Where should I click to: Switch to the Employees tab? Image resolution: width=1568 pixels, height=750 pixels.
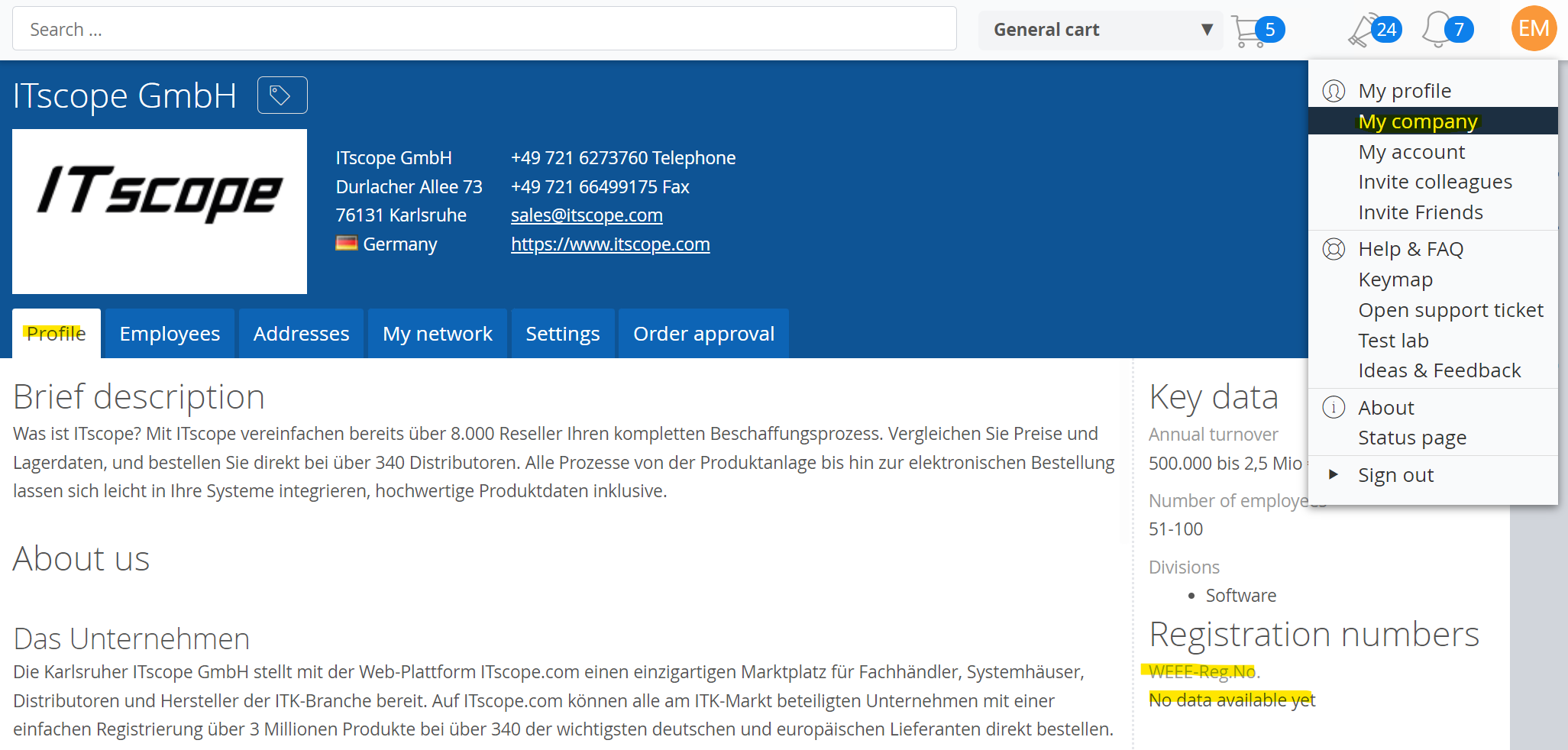[169, 333]
